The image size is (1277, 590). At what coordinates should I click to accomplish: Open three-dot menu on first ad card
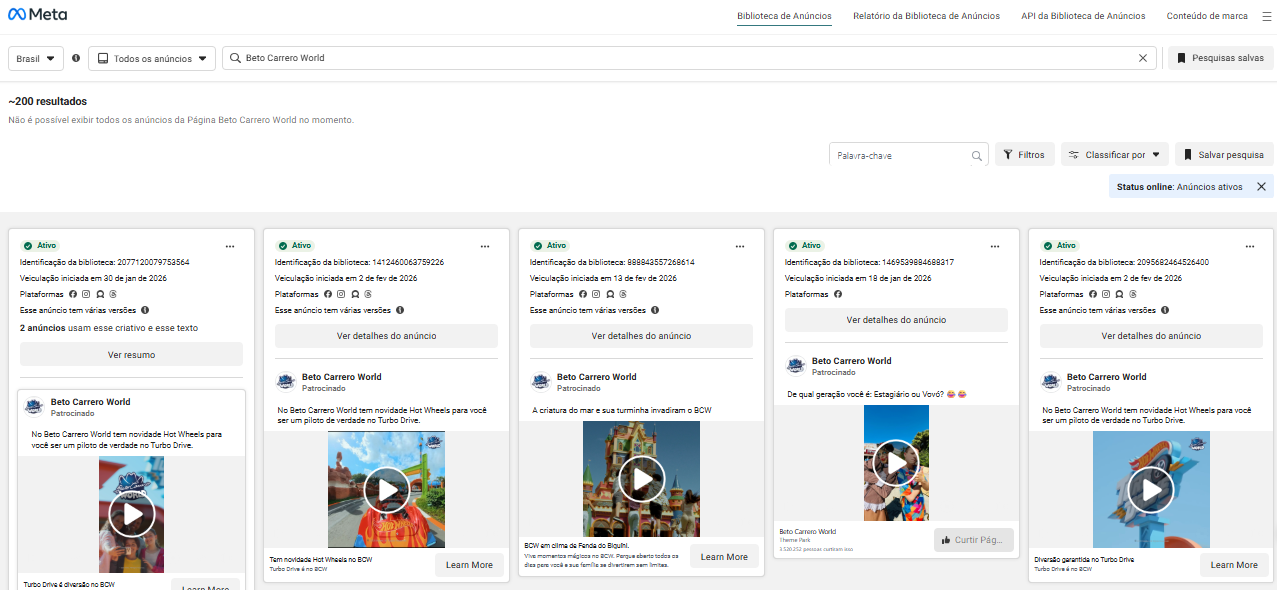[230, 246]
